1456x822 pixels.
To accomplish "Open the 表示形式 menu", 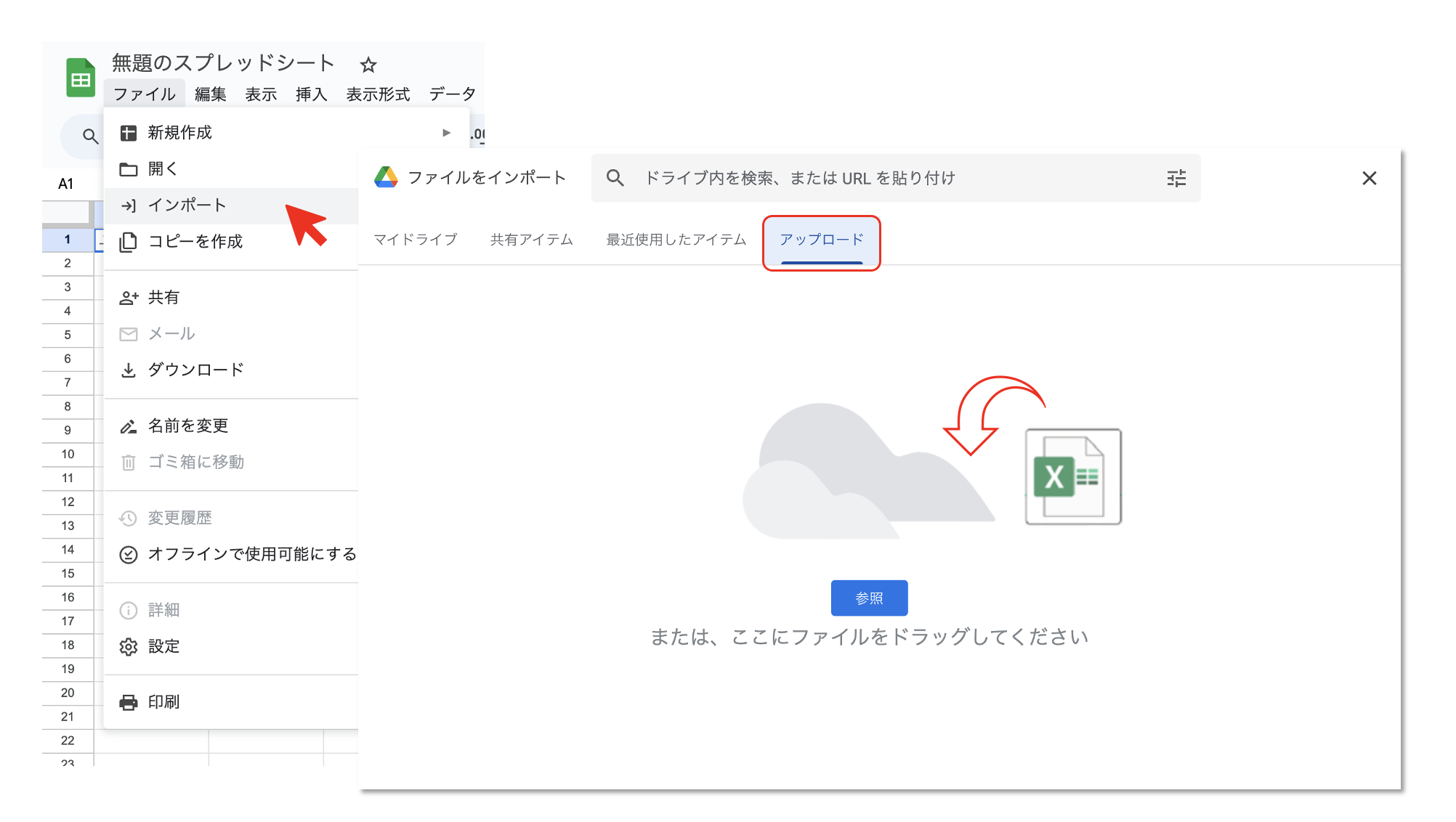I will pyautogui.click(x=378, y=94).
